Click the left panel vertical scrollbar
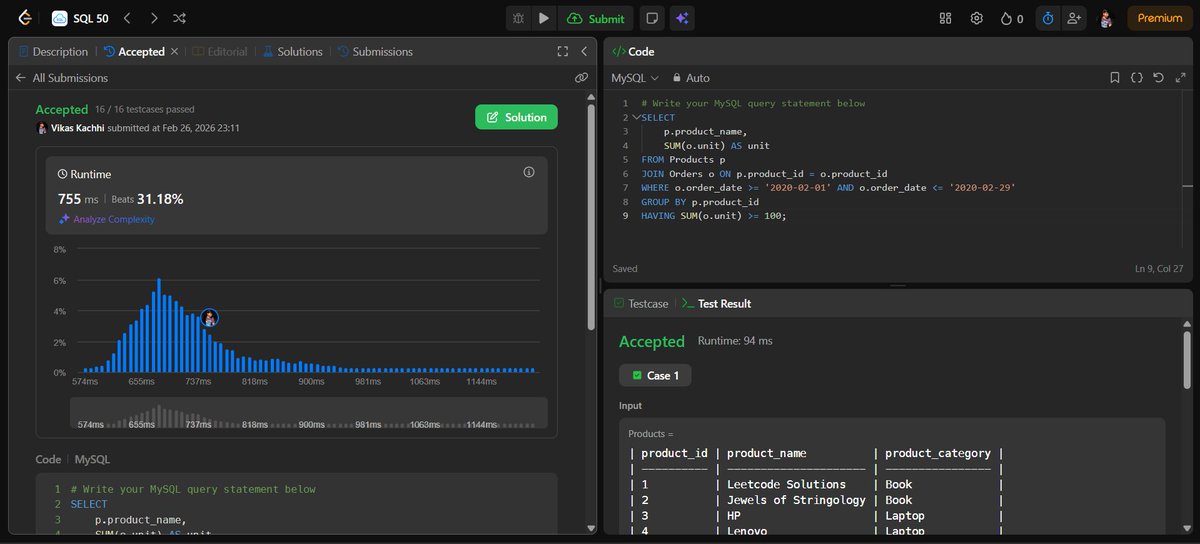Viewport: 1200px width, 544px height. coord(592,216)
